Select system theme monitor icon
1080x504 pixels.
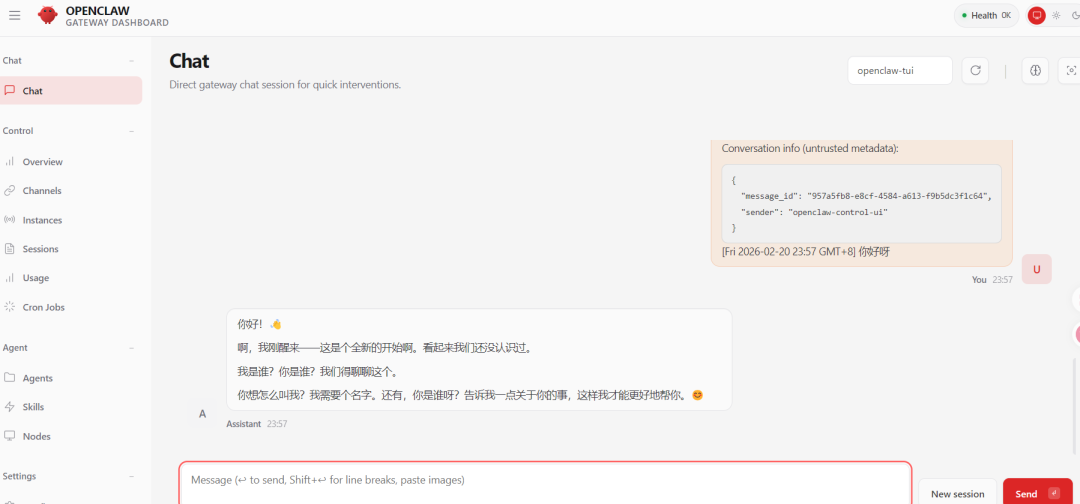tap(1037, 15)
